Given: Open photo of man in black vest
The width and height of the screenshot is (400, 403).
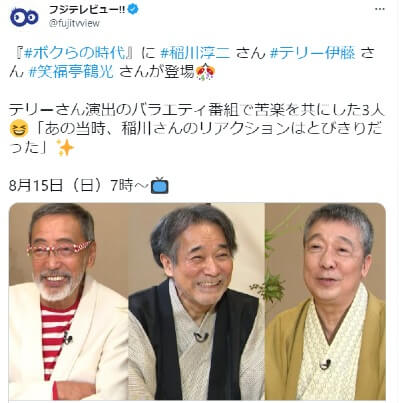Looking at the screenshot, I should click(x=196, y=301).
